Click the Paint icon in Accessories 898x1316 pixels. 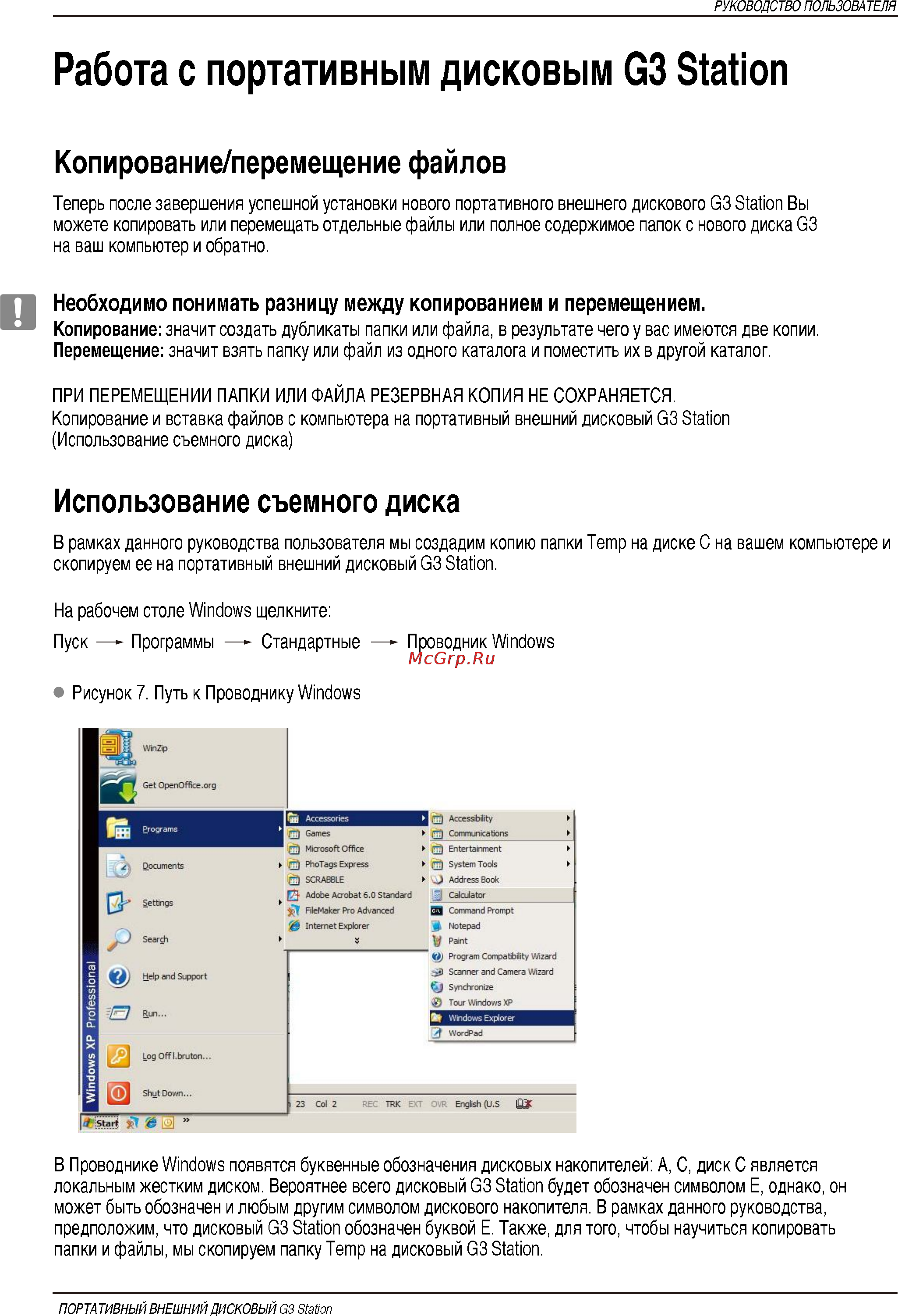[437, 940]
